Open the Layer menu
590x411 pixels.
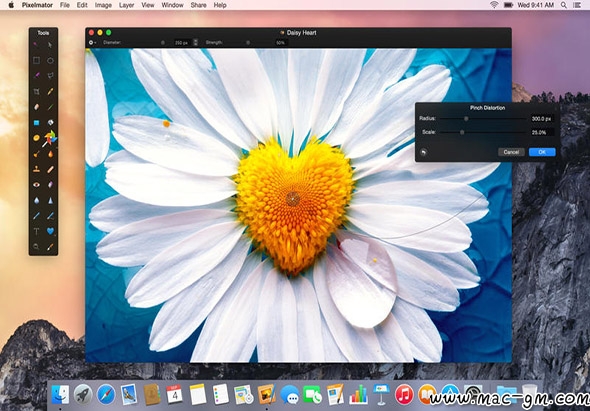pos(127,5)
